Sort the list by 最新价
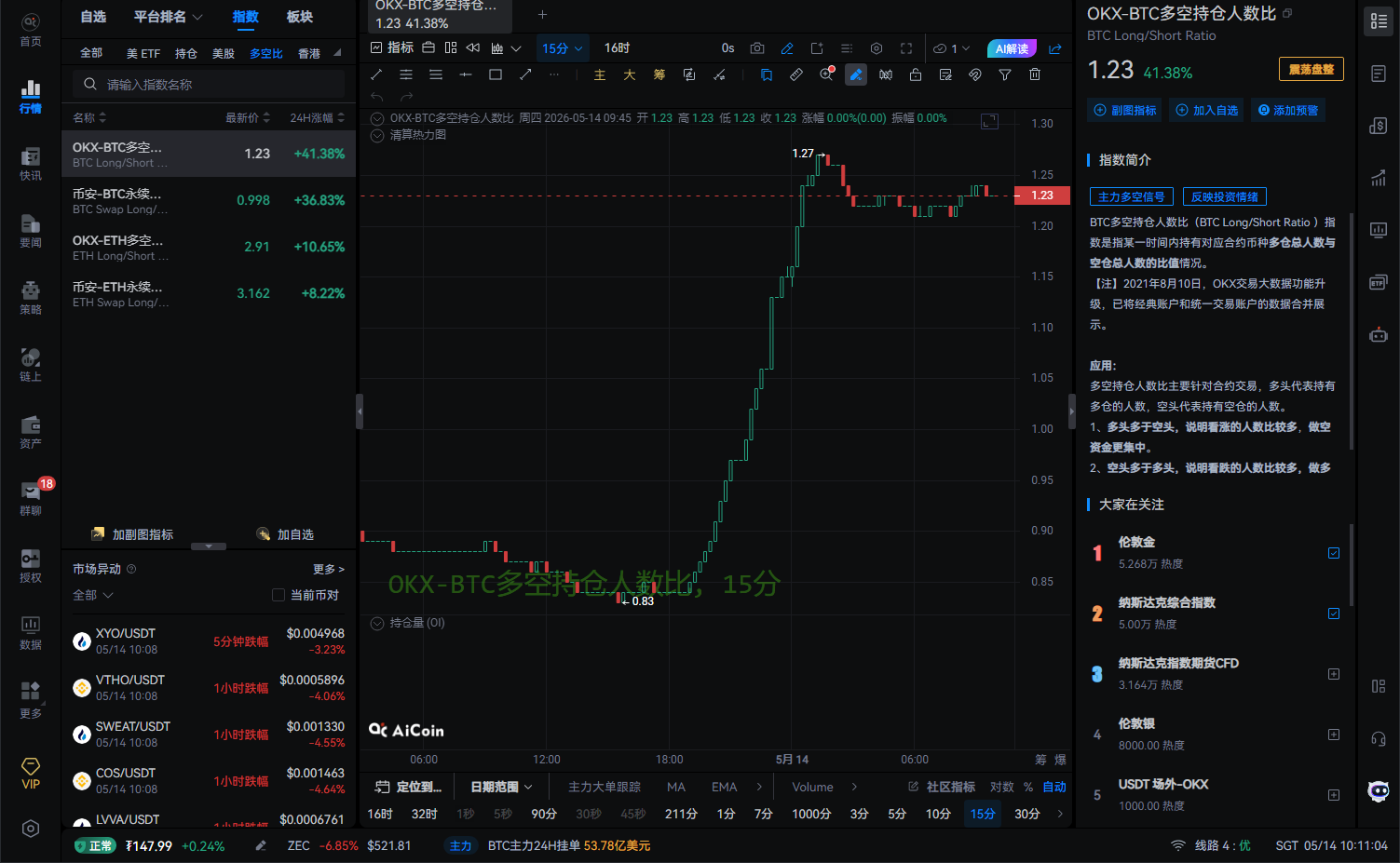The width and height of the screenshot is (1400, 863). (247, 117)
